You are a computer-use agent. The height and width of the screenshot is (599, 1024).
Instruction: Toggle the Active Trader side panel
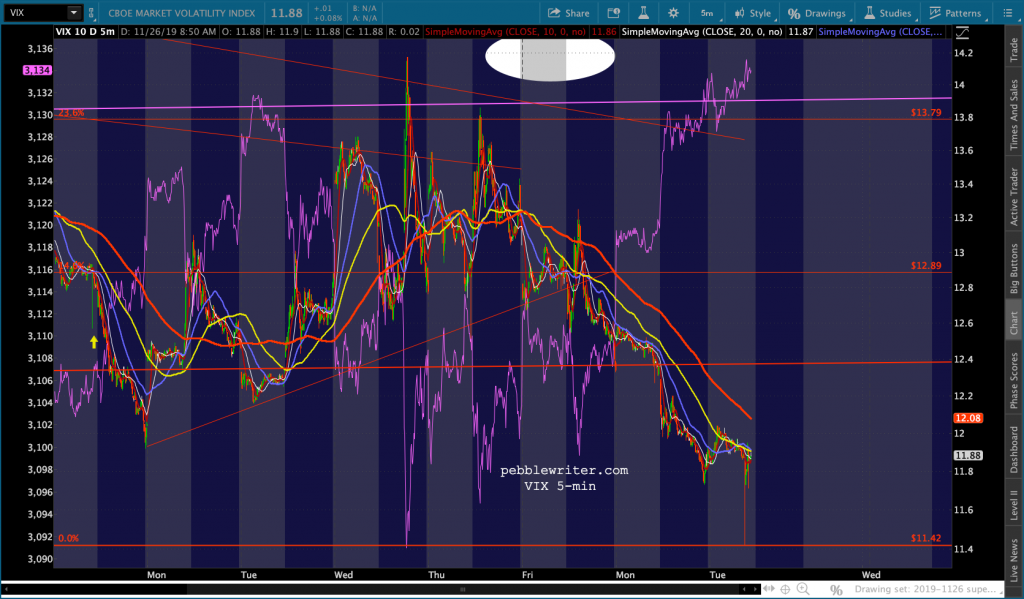click(1014, 199)
